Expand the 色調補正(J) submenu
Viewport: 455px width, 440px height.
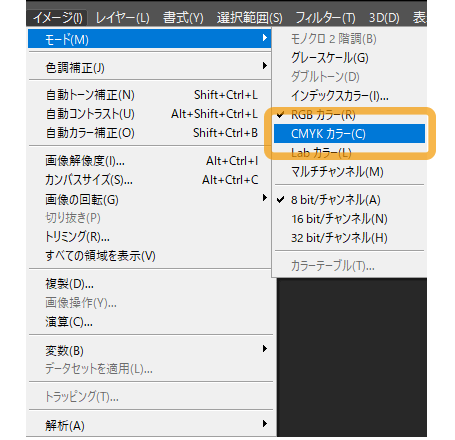tap(149, 67)
